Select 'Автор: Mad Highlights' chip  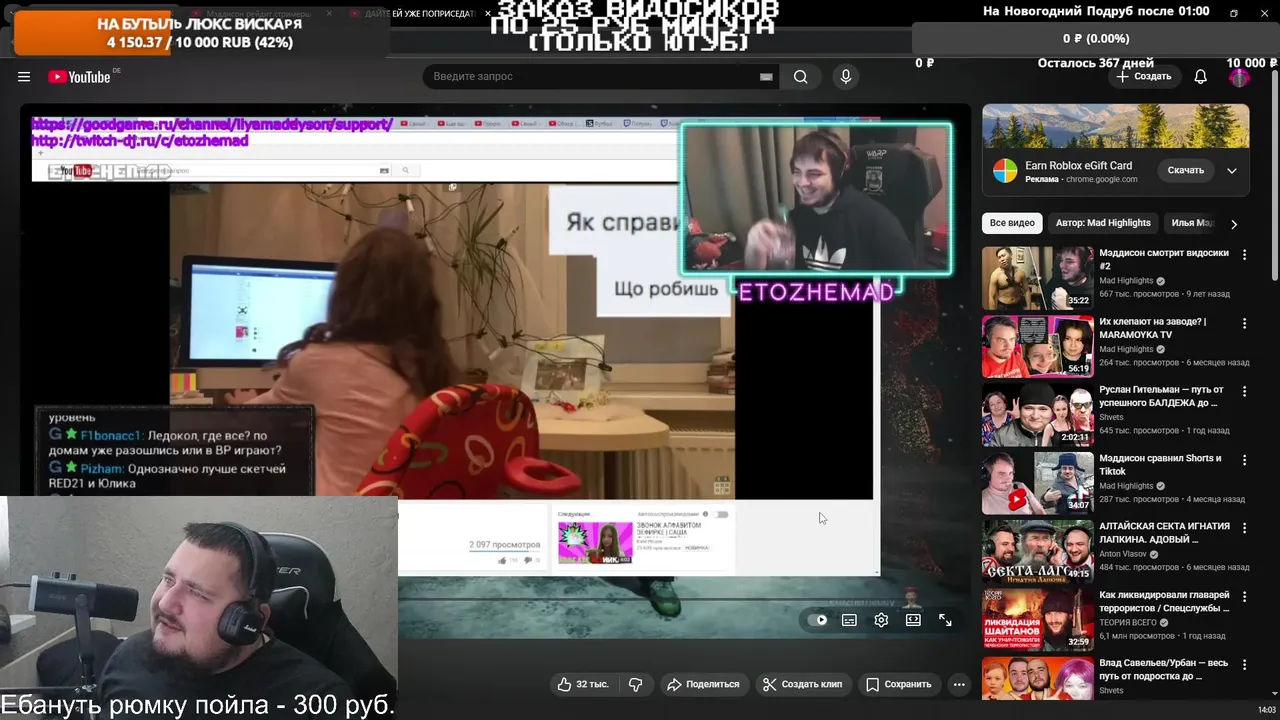pos(1103,223)
